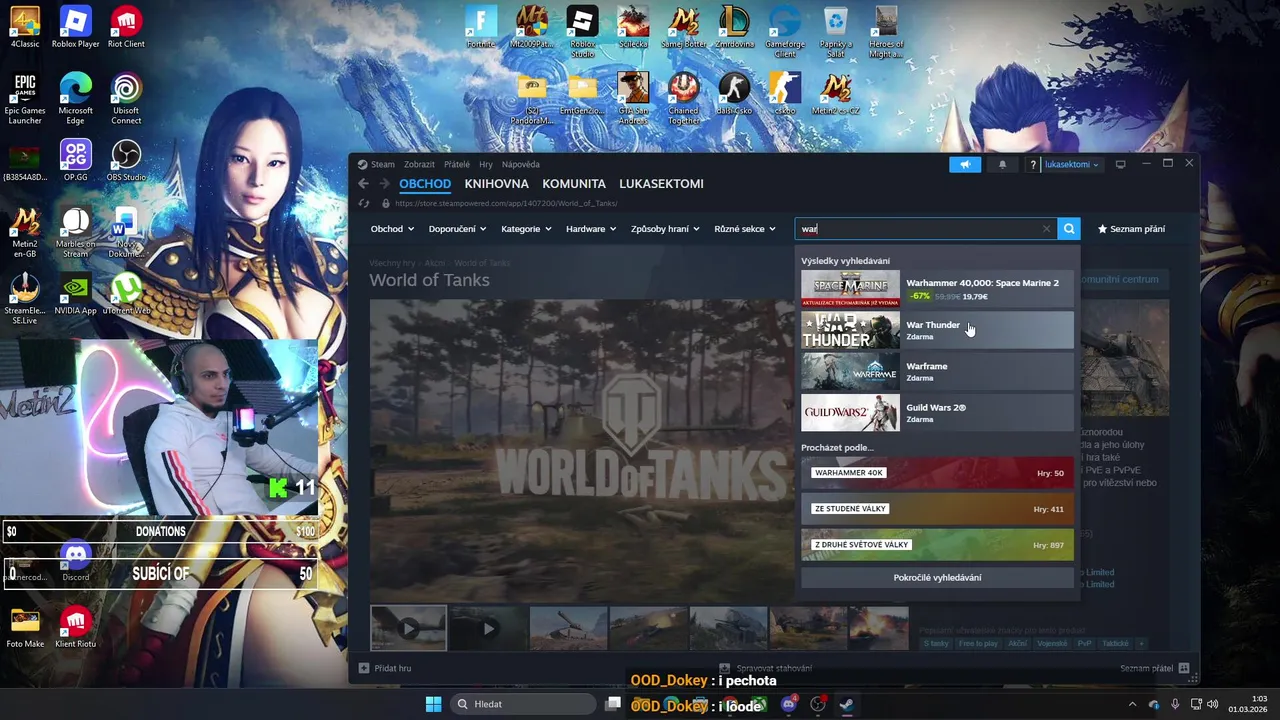This screenshot has height=720, width=1280.
Task: Open the volume icon in the system tray
Action: pos(1212,704)
